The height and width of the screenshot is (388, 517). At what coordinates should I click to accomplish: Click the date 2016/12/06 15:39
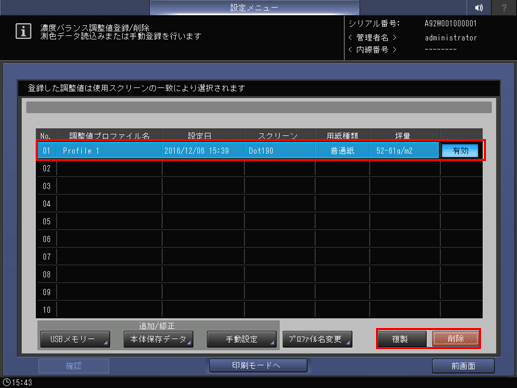pyautogui.click(x=197, y=151)
